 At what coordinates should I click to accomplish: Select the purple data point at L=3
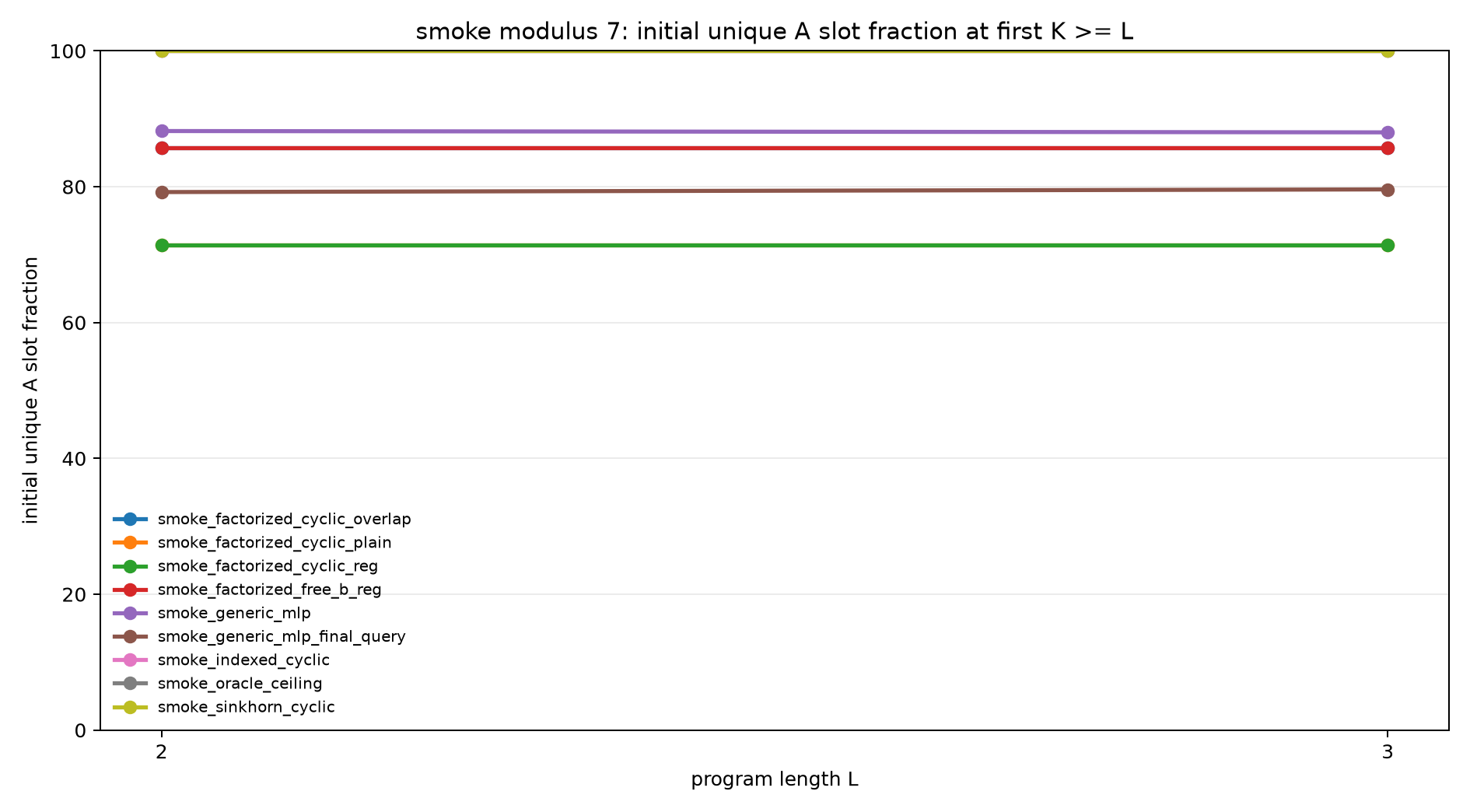[1388, 132]
